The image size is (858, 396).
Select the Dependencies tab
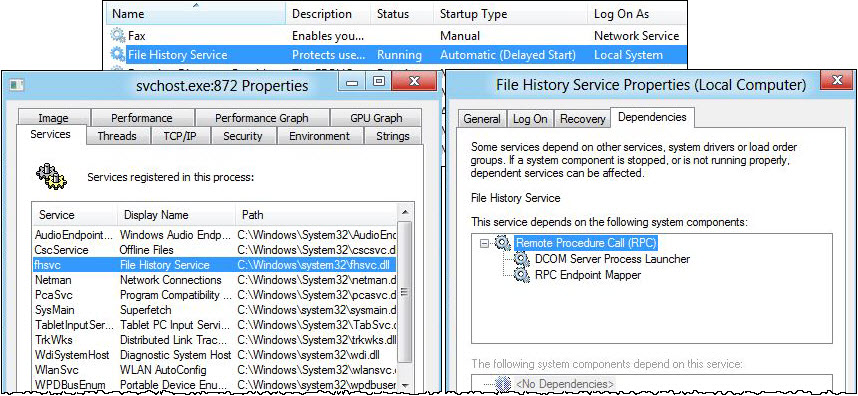tap(652, 117)
